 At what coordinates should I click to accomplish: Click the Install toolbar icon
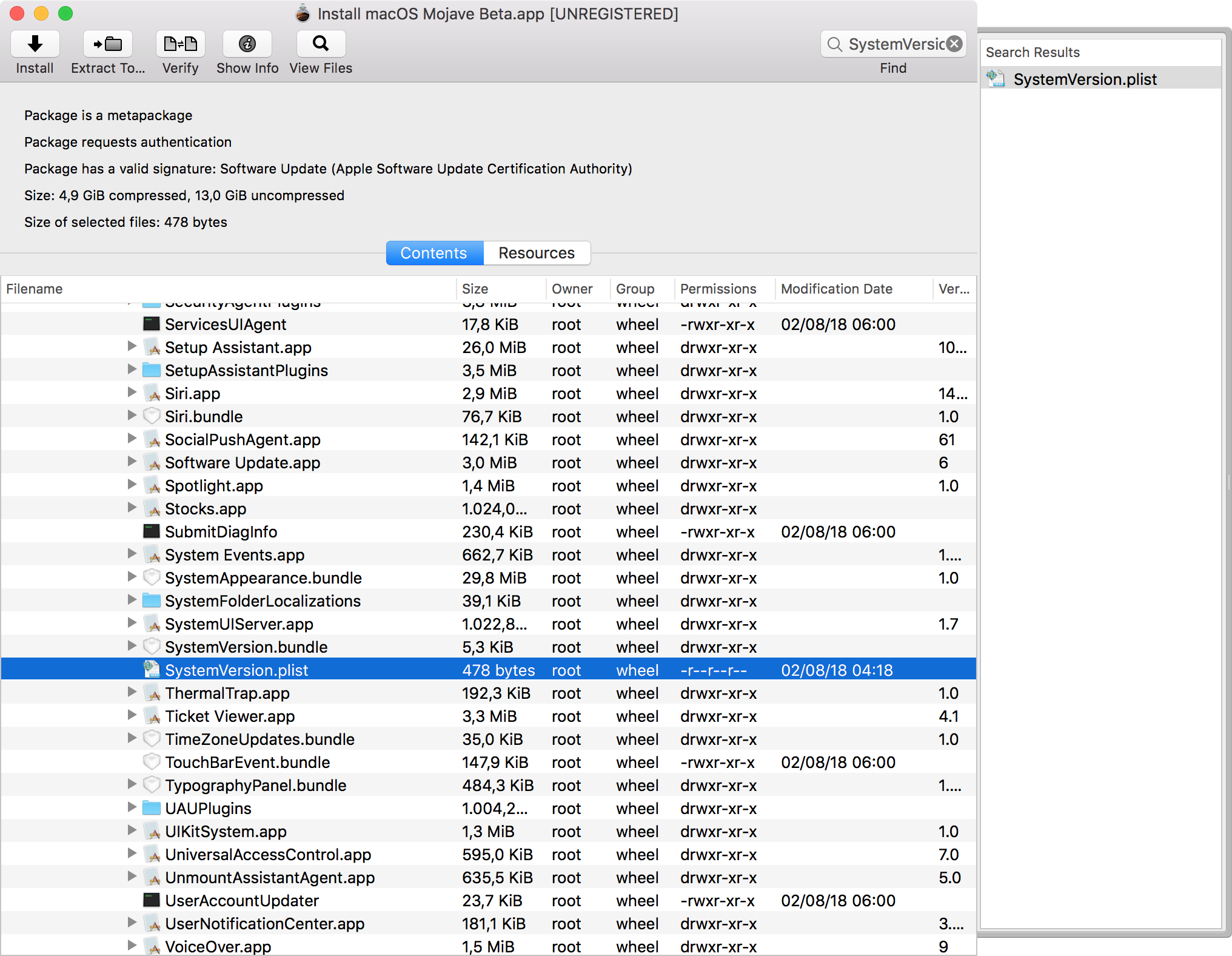pos(35,44)
